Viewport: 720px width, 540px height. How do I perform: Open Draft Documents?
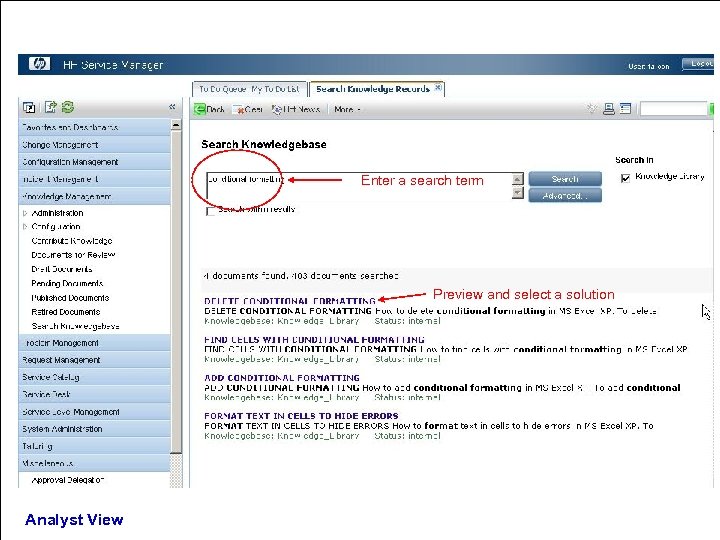point(62,269)
